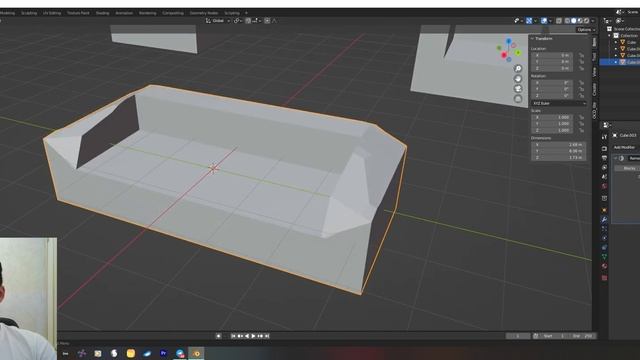
Task: Switch to the UV Editing workspace tab
Action: pyautogui.click(x=52, y=13)
